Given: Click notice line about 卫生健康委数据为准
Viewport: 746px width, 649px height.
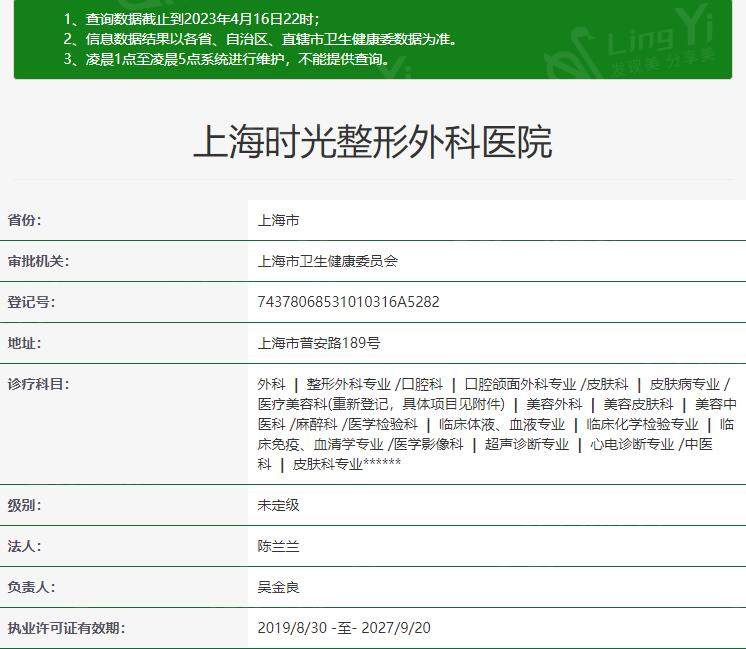Looking at the screenshot, I should pos(261,39).
